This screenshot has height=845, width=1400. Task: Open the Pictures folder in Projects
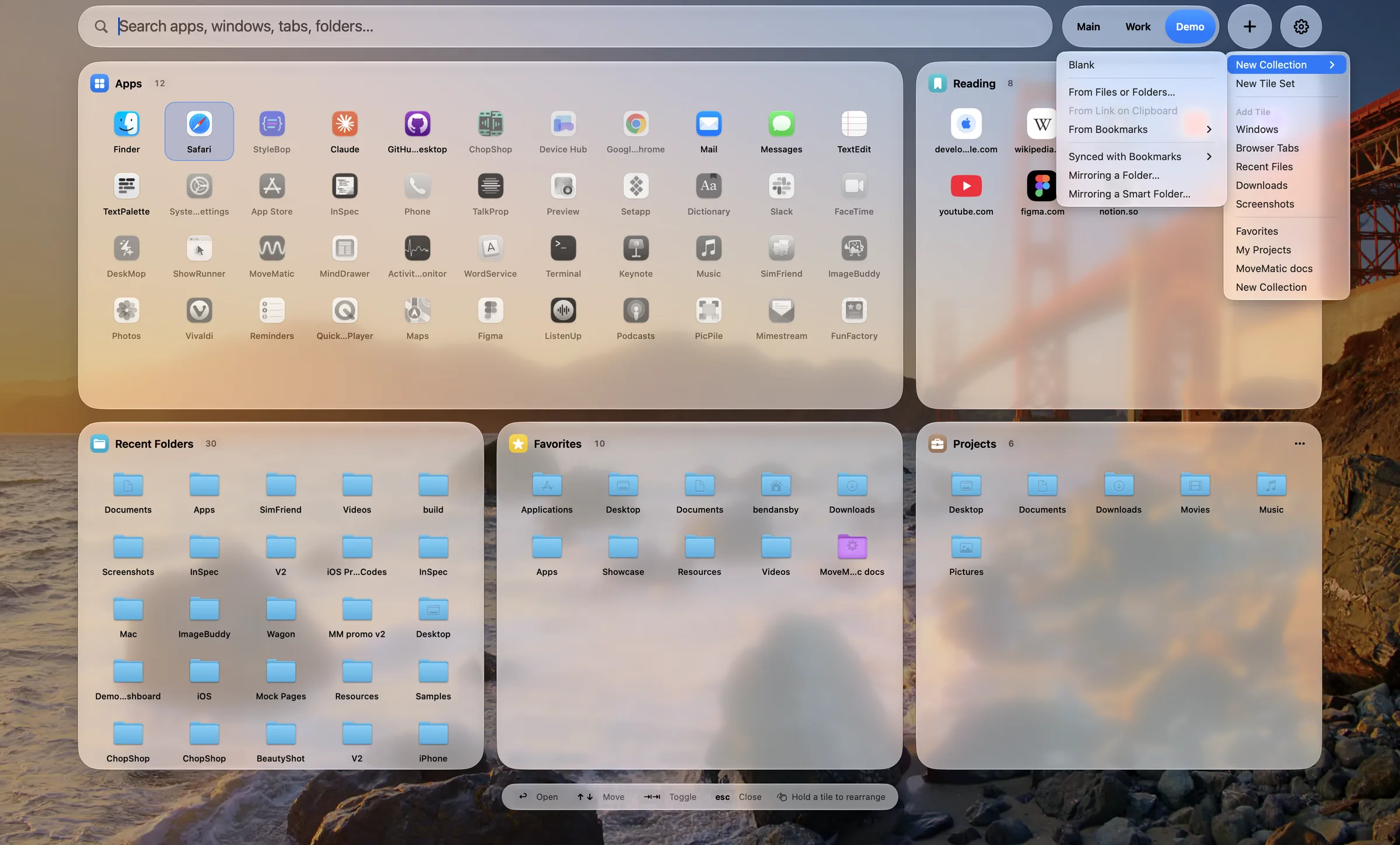(x=966, y=555)
